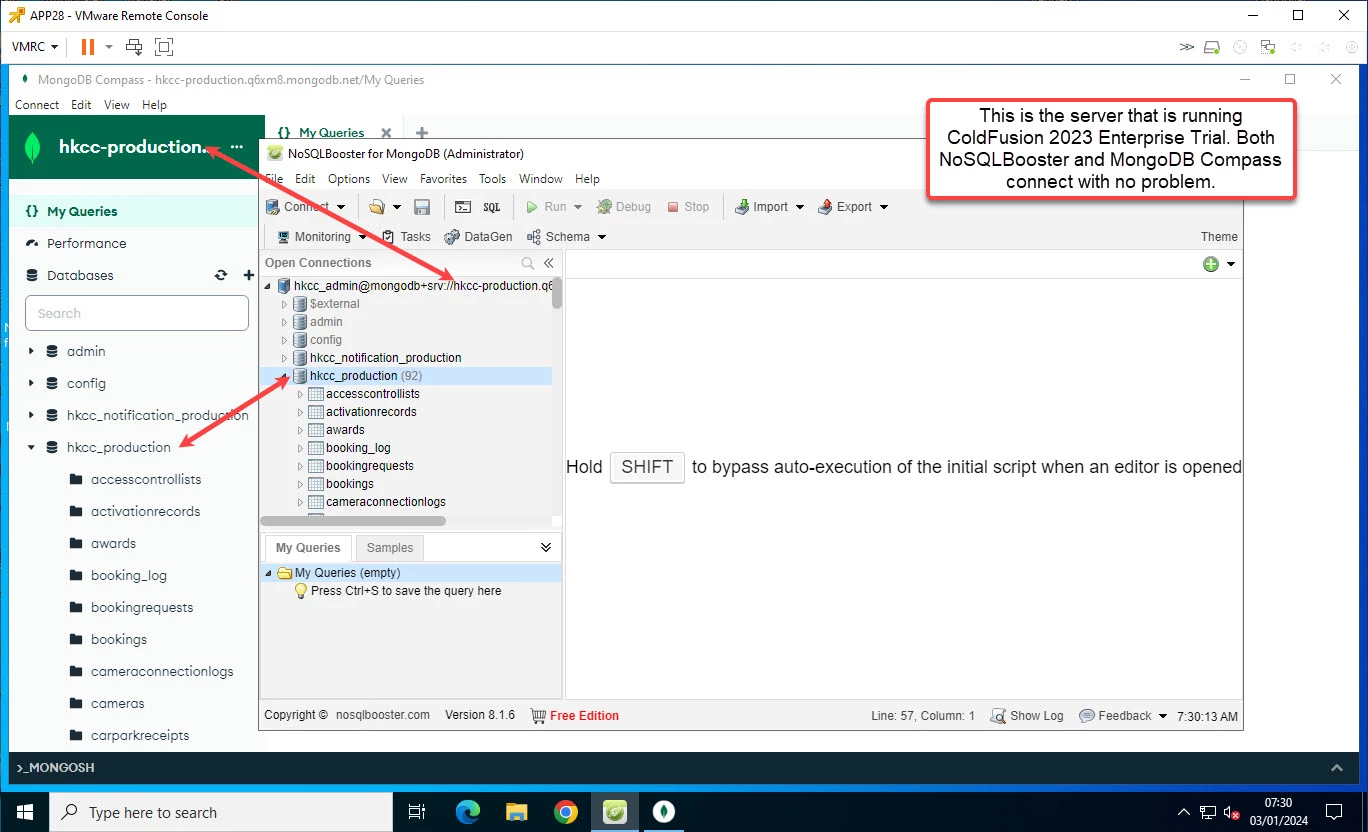The width and height of the screenshot is (1368, 832).
Task: Open the VMRC dropdown menu
Action: (x=35, y=46)
